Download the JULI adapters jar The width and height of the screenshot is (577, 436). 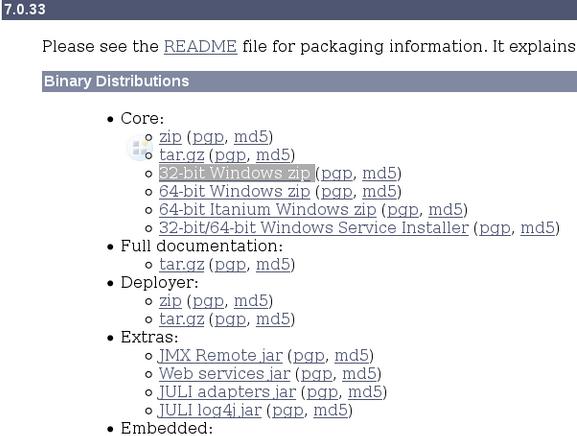pyautogui.click(x=227, y=392)
